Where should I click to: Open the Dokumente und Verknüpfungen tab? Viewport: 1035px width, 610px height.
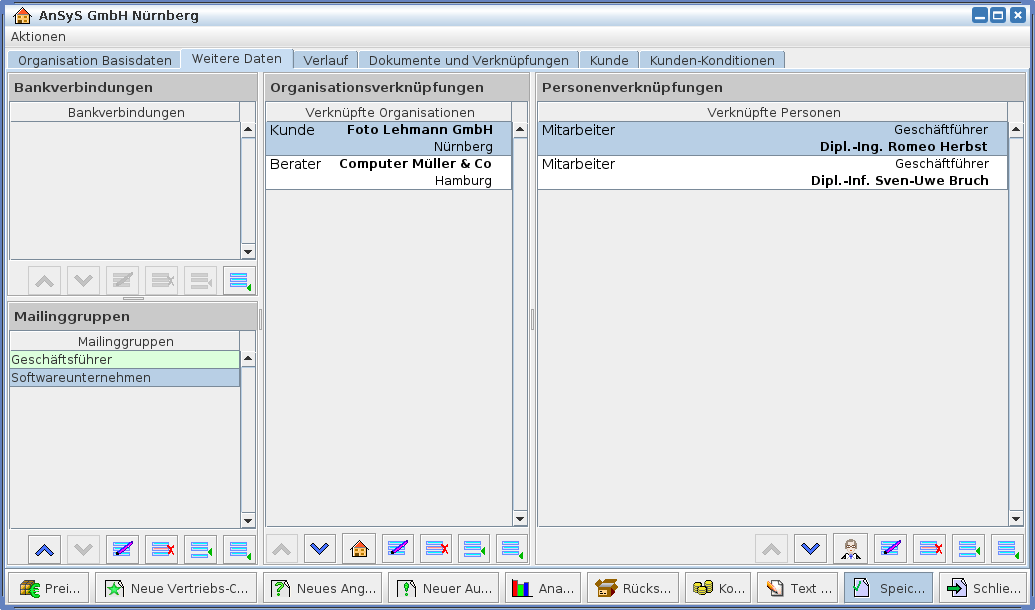(x=468, y=60)
